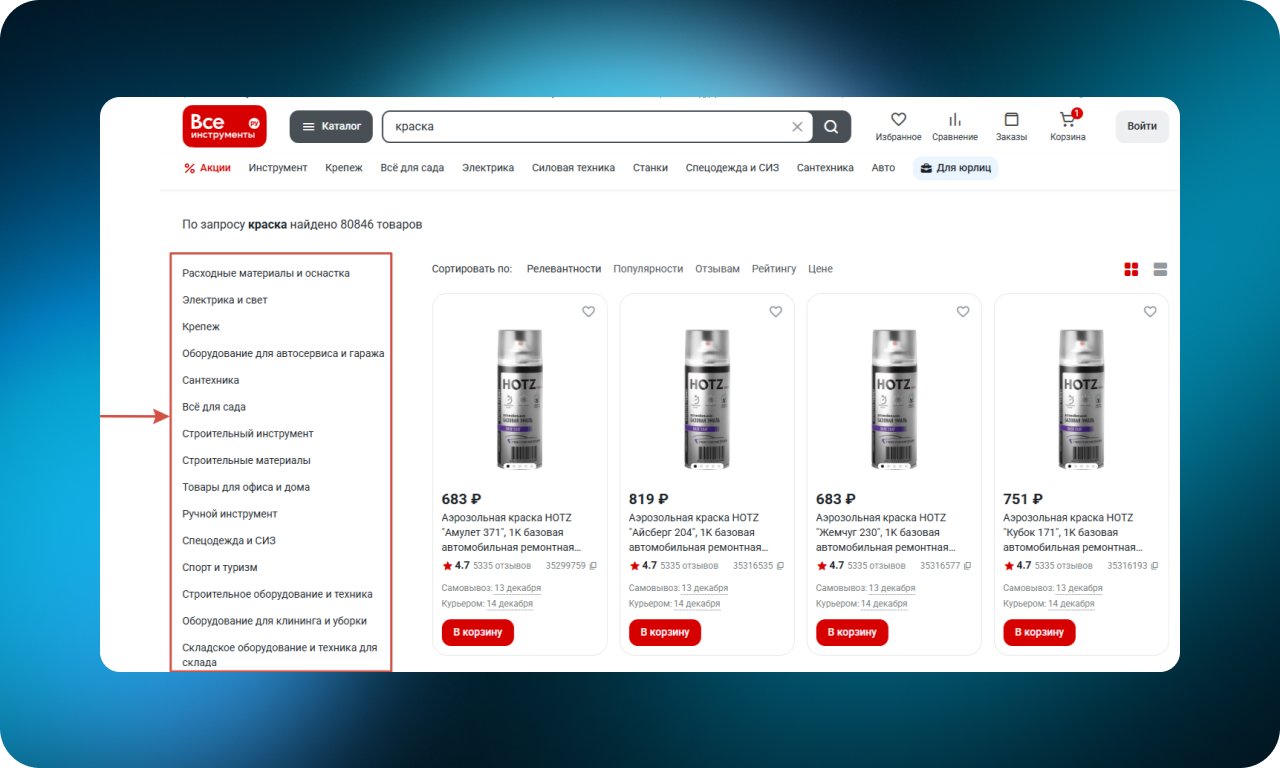The height and width of the screenshot is (768, 1280).
Task: Open Акции in top navigation
Action: click(208, 168)
